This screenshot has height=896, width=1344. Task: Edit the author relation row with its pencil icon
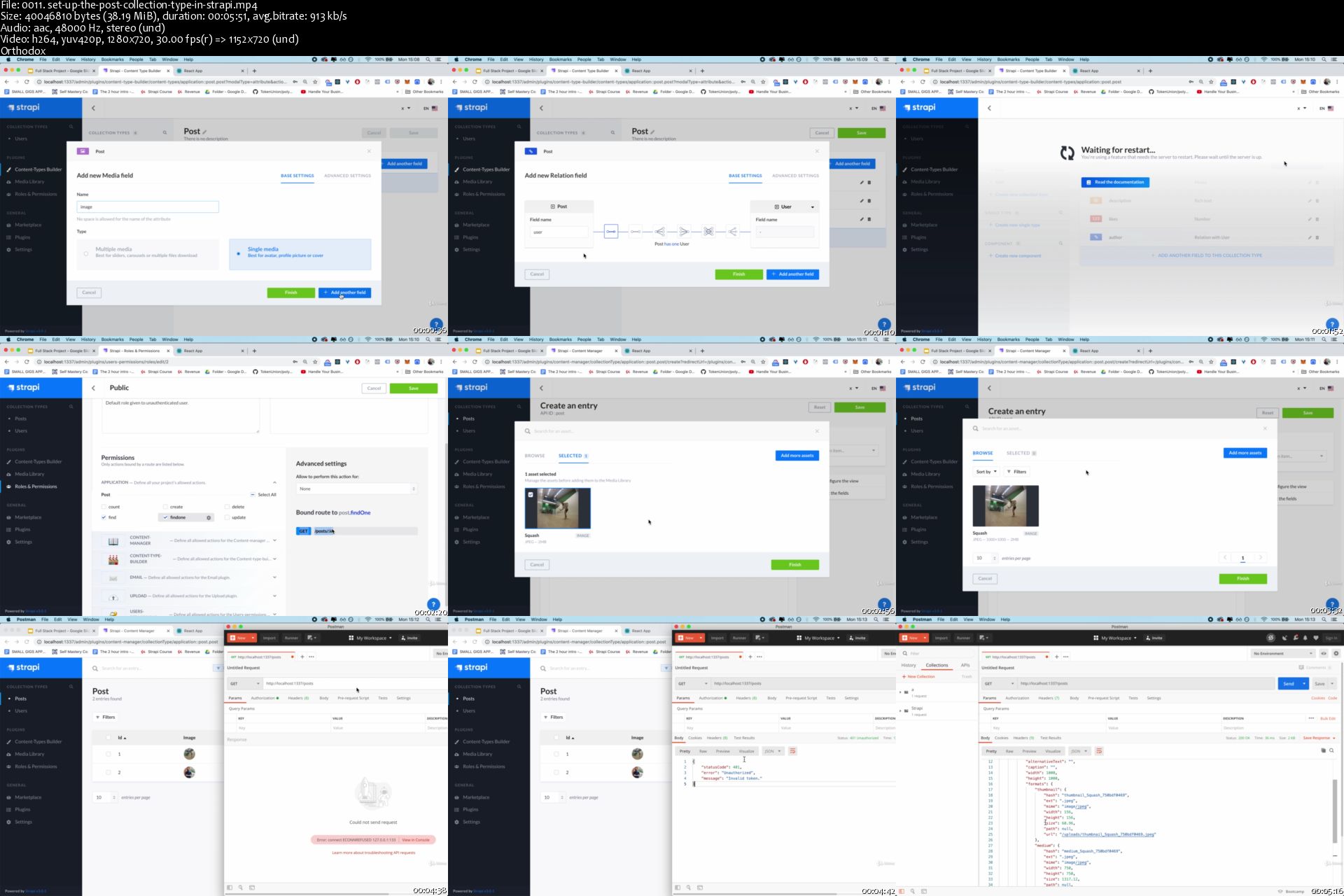pyautogui.click(x=1310, y=237)
